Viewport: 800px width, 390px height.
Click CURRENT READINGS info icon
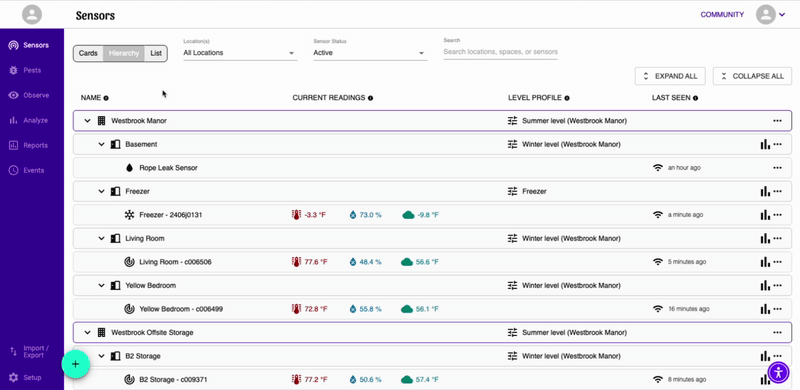[370, 98]
